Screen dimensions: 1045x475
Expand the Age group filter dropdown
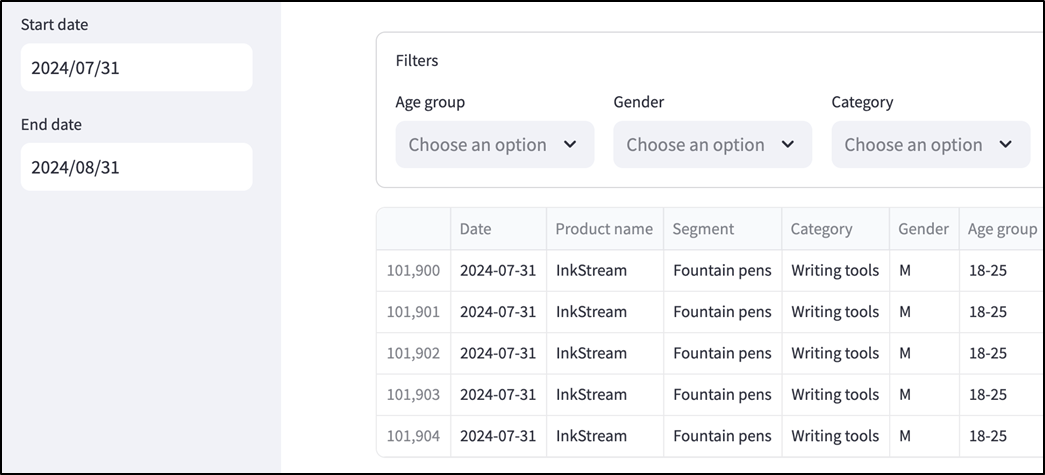pos(495,145)
